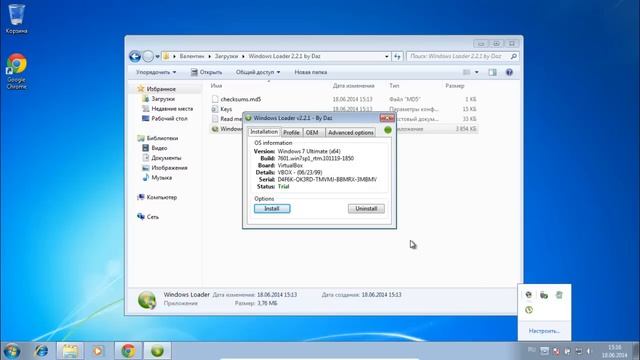640x360 pixels.
Task: Go back in the Explorer window
Action: pos(135,56)
